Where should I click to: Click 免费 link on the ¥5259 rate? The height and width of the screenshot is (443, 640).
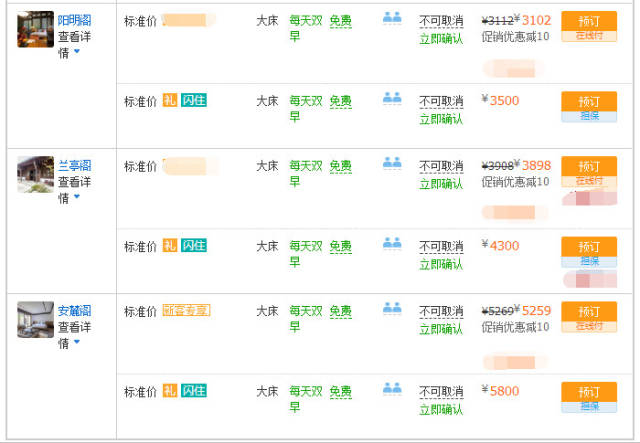coord(341,311)
